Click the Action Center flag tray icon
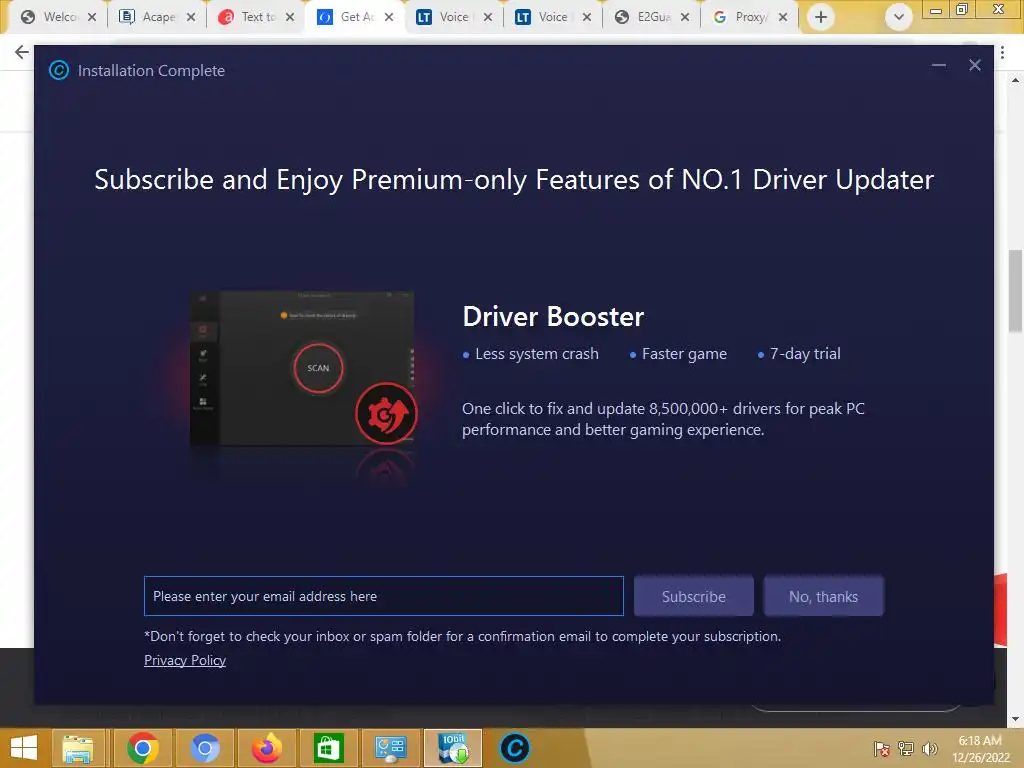The height and width of the screenshot is (768, 1024). click(881, 748)
